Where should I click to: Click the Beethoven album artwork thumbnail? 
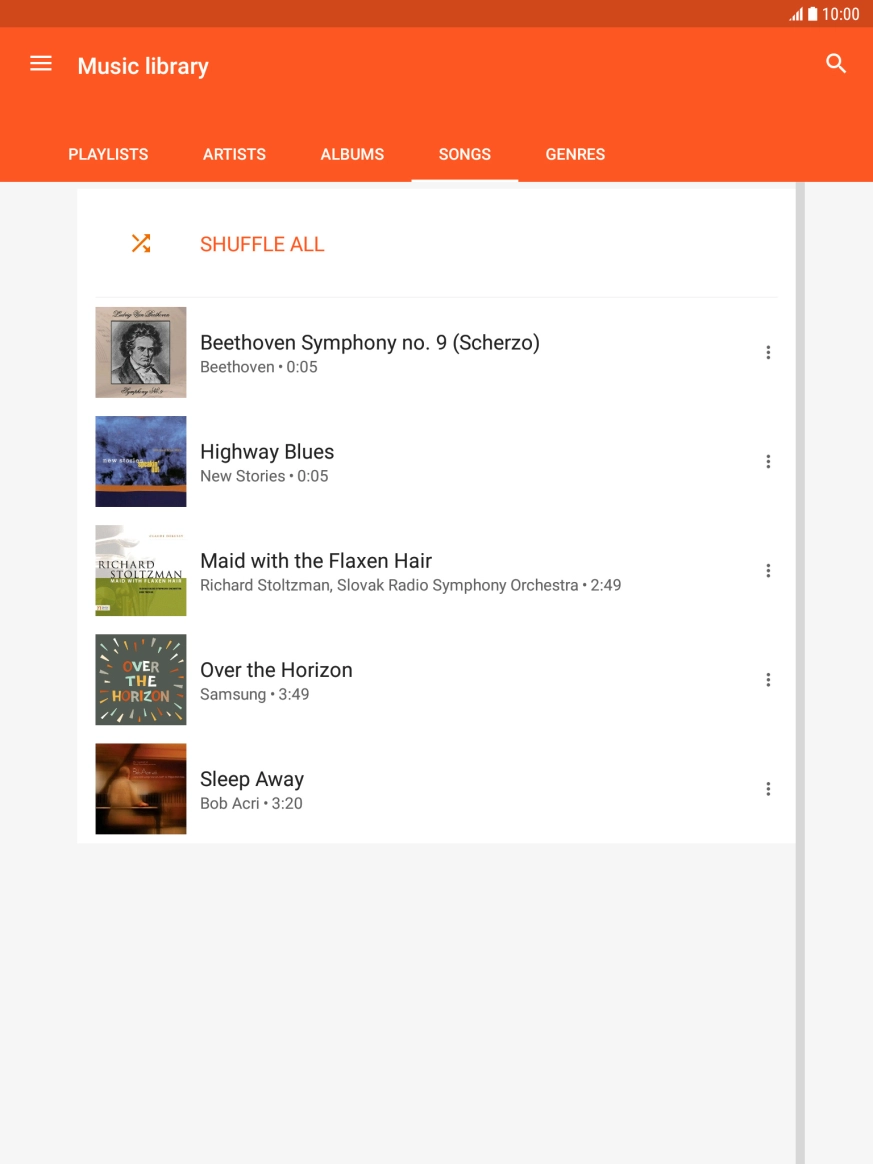(x=140, y=352)
